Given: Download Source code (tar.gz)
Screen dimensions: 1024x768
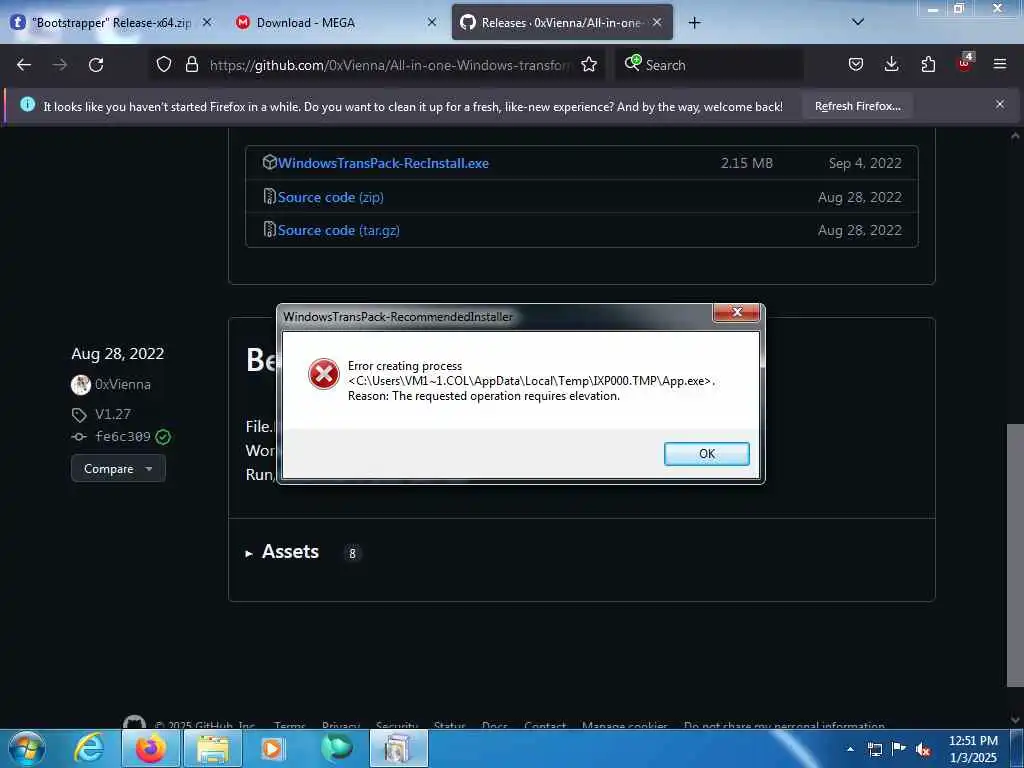Looking at the screenshot, I should point(338,231).
